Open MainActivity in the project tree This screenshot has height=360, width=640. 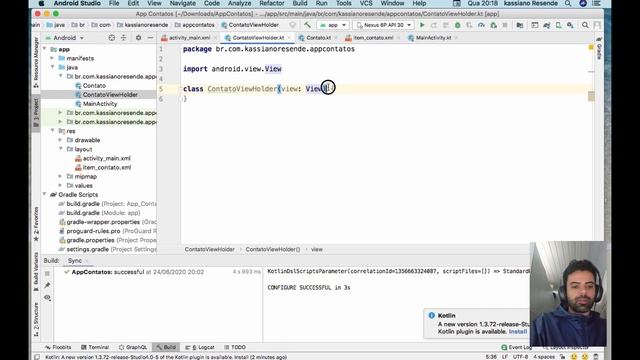click(x=100, y=104)
